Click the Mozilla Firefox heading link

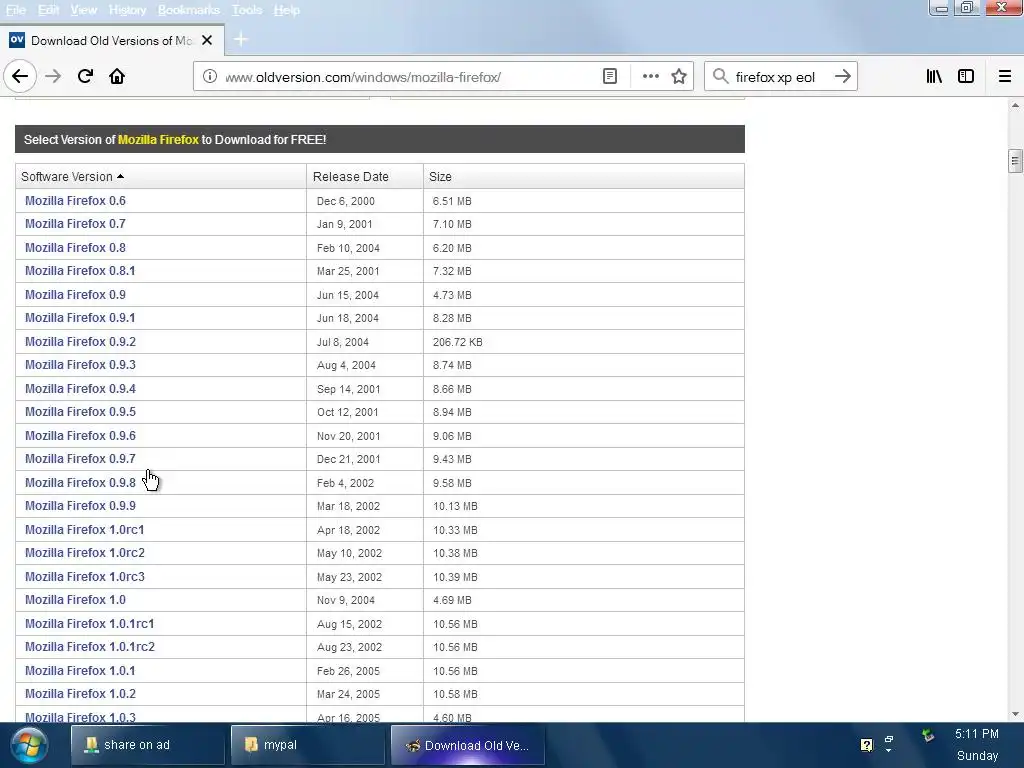click(158, 139)
